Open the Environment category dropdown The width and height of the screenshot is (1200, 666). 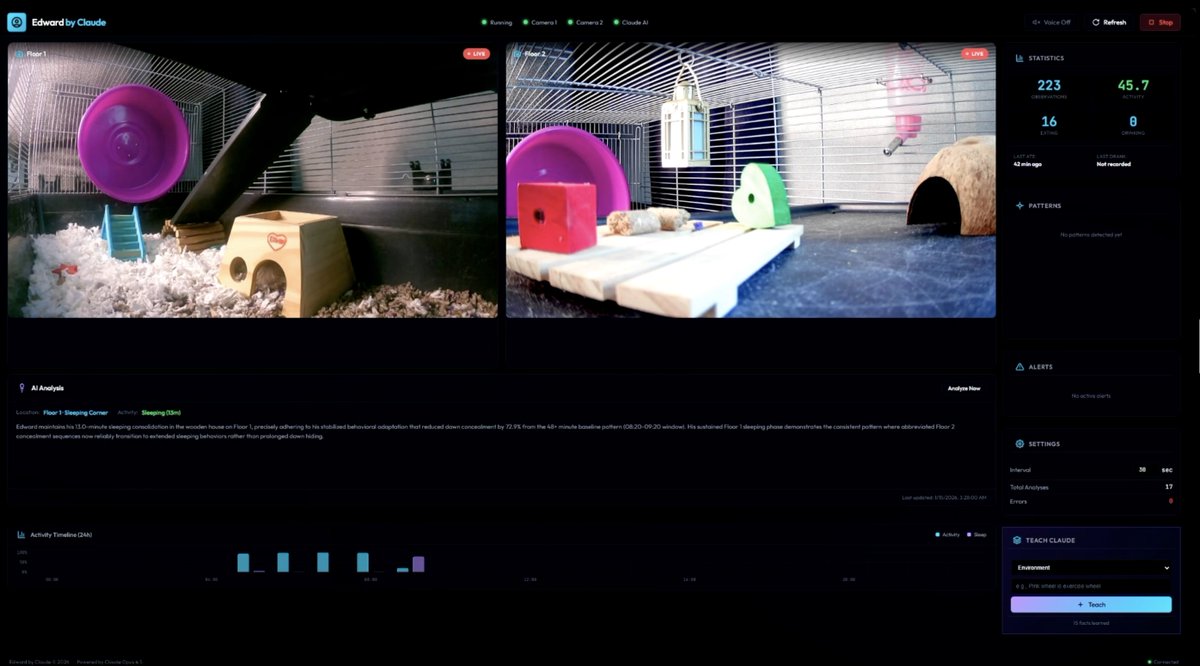[x=1091, y=568]
